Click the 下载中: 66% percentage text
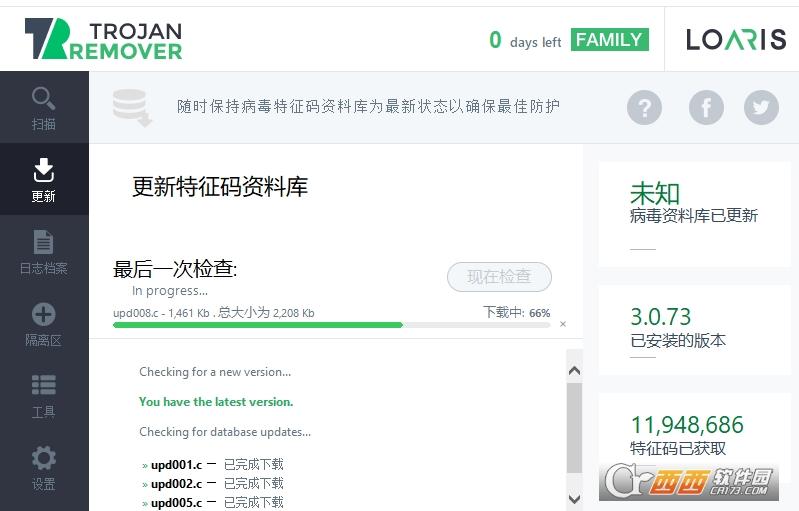Viewport: 799px width, 511px height. [x=517, y=312]
